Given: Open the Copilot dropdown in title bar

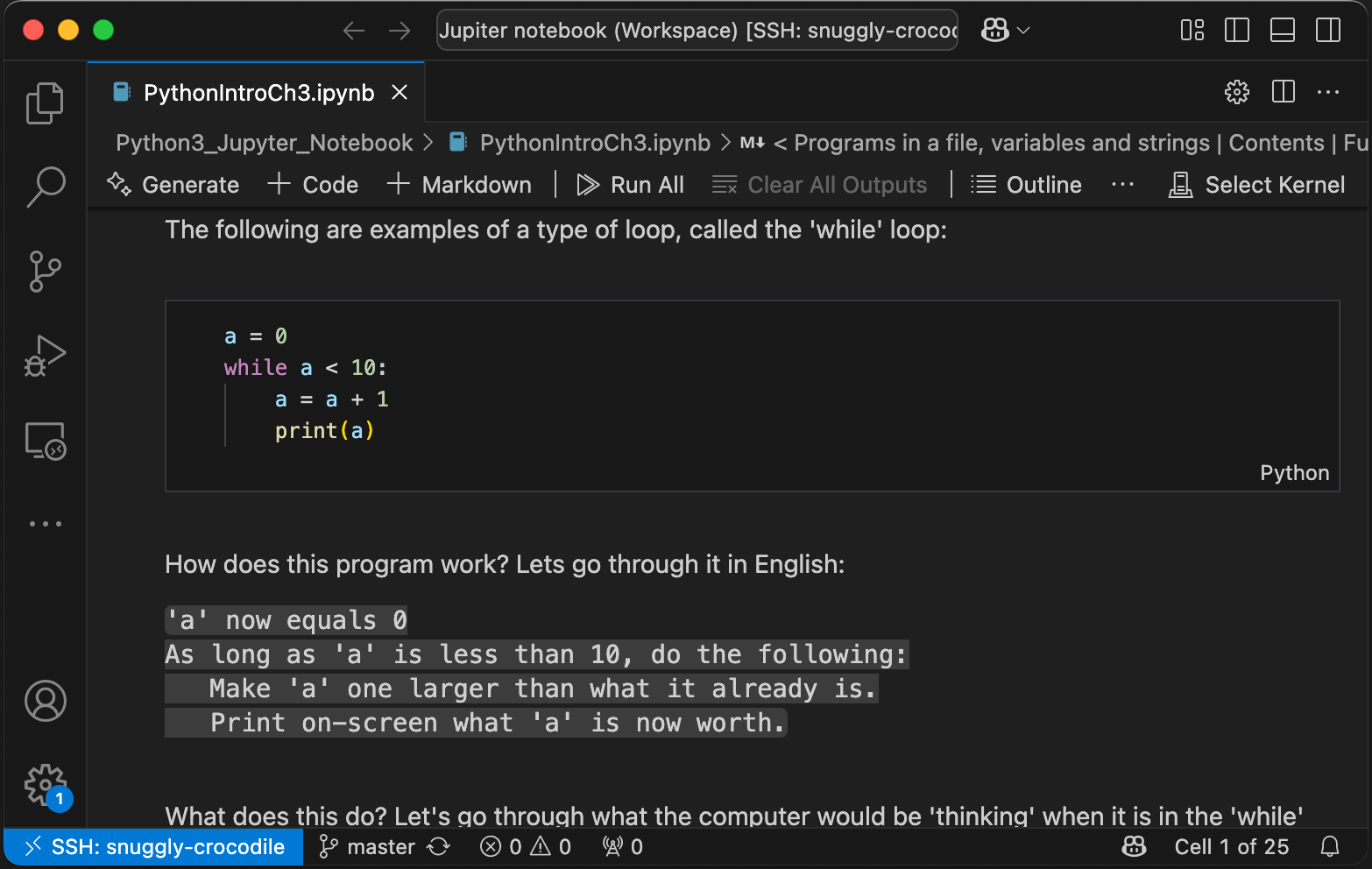Looking at the screenshot, I should coord(1005,31).
